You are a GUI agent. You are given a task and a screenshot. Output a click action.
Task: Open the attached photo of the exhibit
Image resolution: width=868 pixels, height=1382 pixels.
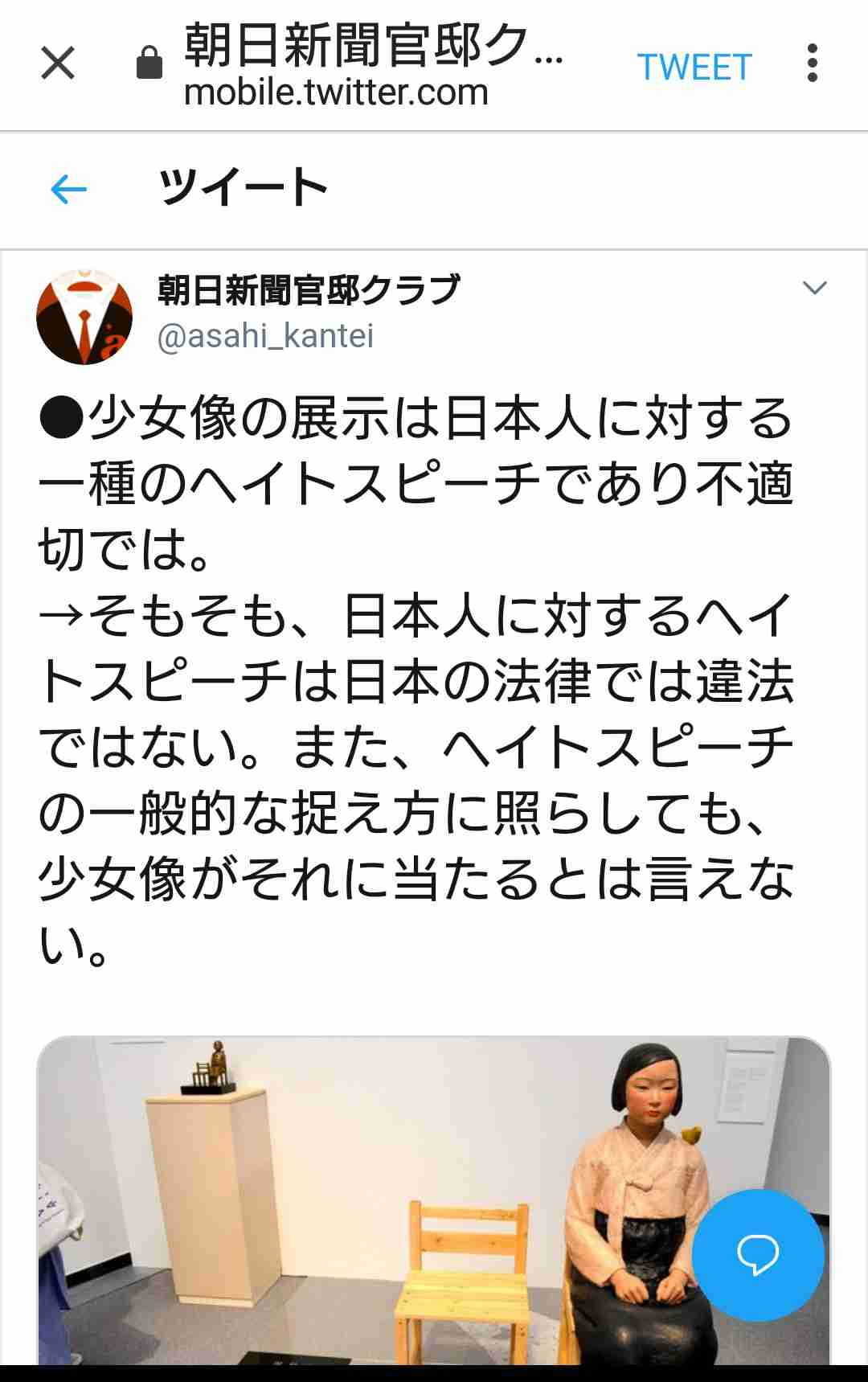[434, 1200]
